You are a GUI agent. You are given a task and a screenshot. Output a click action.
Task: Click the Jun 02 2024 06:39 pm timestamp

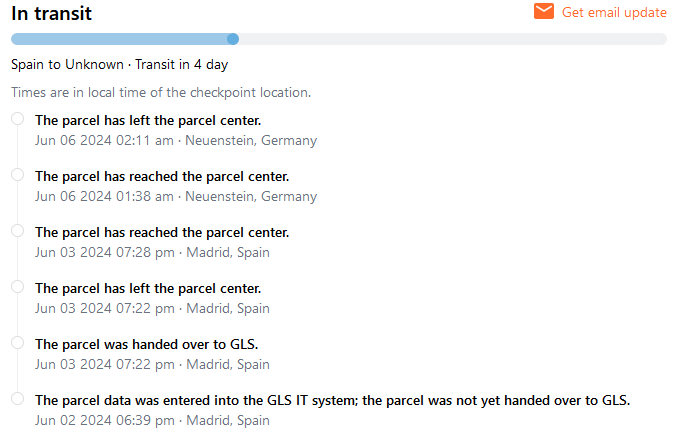point(104,420)
